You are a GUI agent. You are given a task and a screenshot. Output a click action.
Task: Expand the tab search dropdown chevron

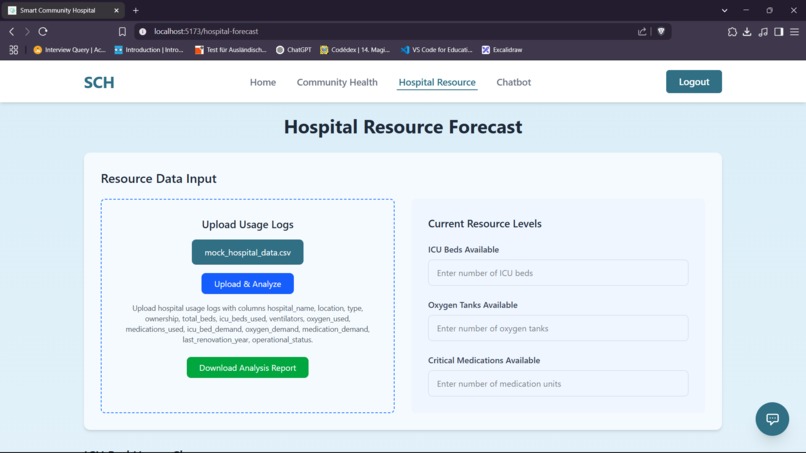pyautogui.click(x=724, y=10)
